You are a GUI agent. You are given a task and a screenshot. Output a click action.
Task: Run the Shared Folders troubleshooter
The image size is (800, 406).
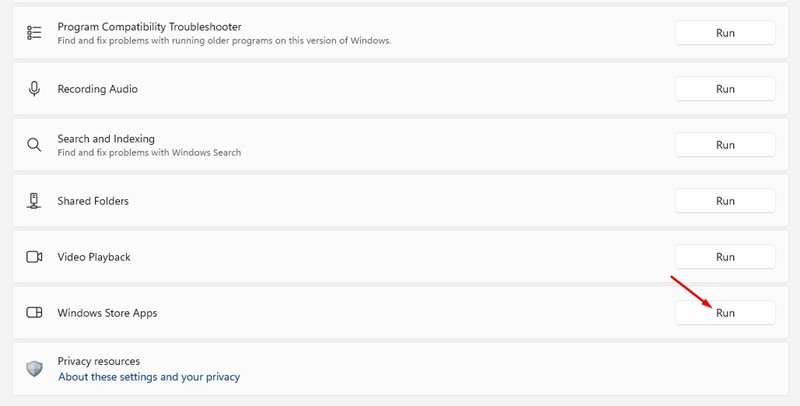(725, 201)
